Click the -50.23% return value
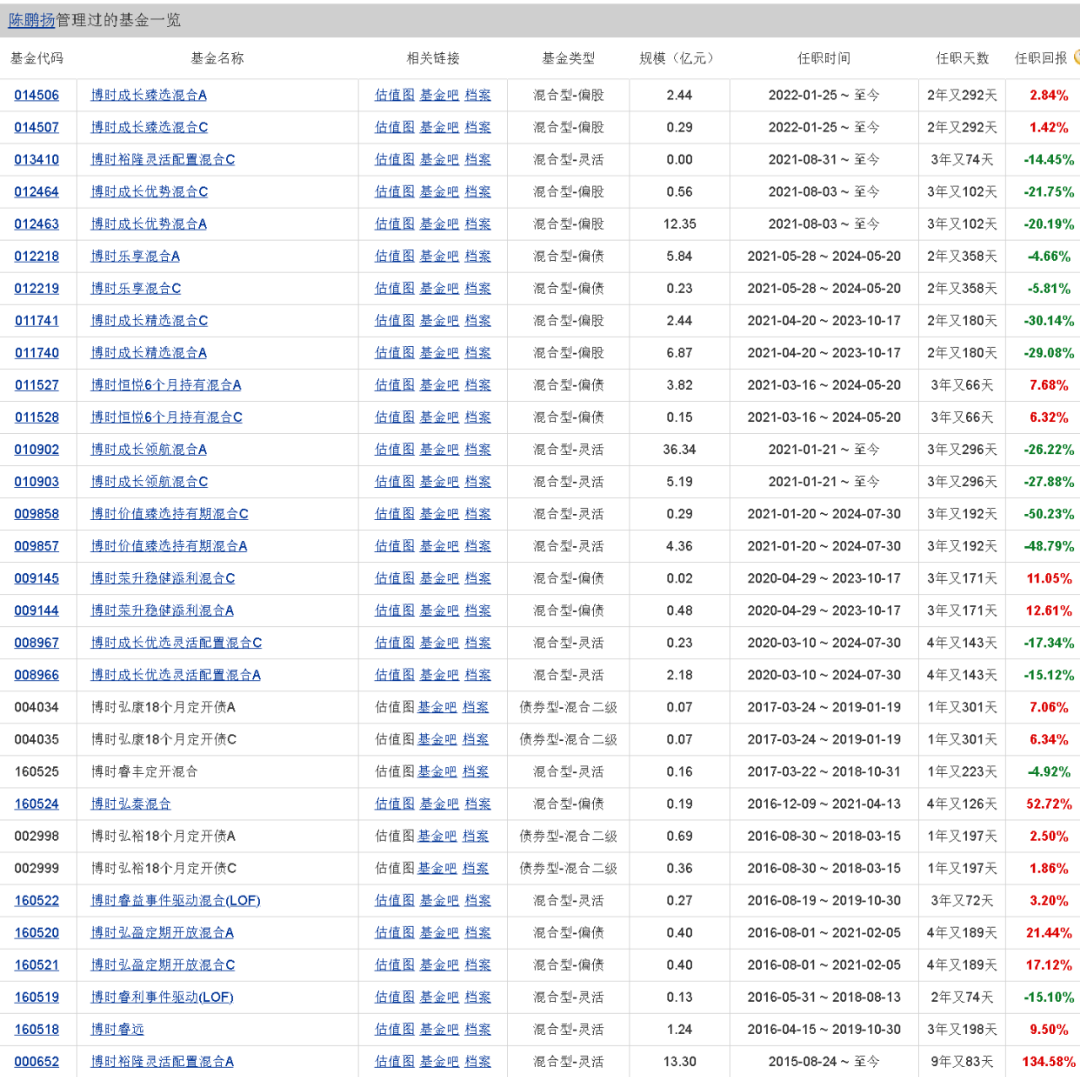Viewport: 1080px width, 1077px height. tap(1048, 514)
